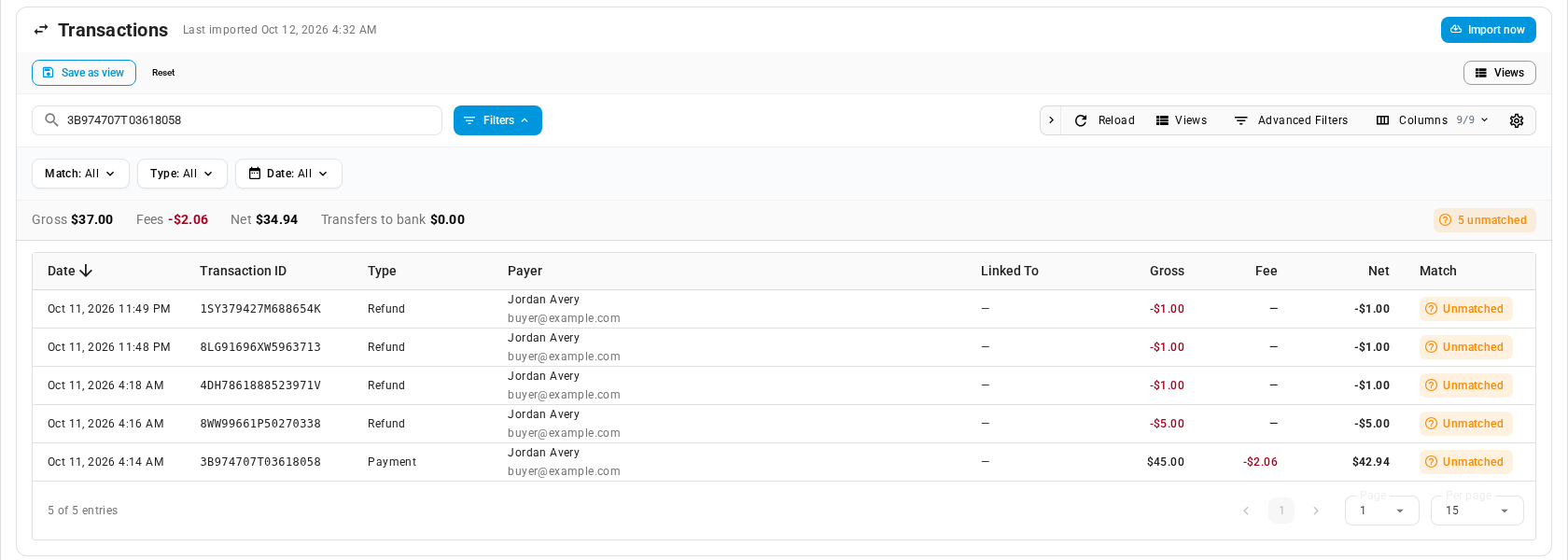Open the Match: All filter dropdown

coord(80,174)
